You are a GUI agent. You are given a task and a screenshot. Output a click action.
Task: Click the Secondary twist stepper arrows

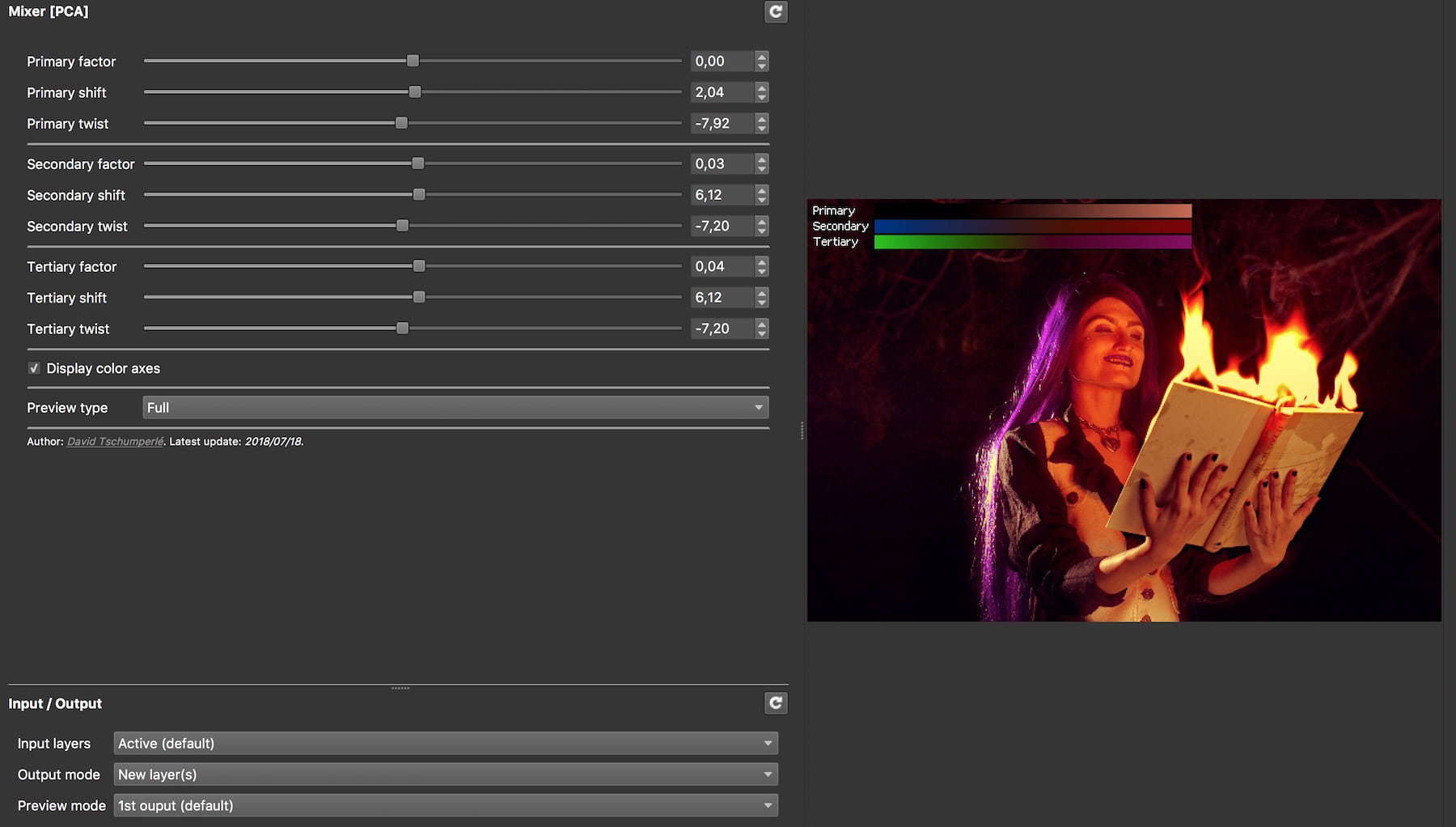click(761, 227)
